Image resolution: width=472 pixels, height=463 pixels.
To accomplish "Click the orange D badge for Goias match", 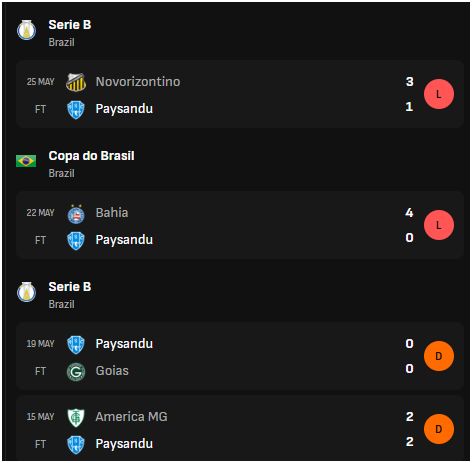I will coord(439,356).
